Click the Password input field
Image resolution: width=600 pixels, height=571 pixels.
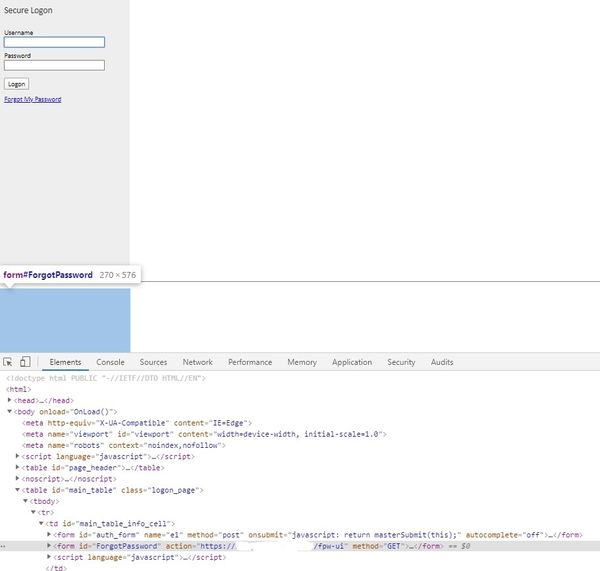(x=54, y=65)
